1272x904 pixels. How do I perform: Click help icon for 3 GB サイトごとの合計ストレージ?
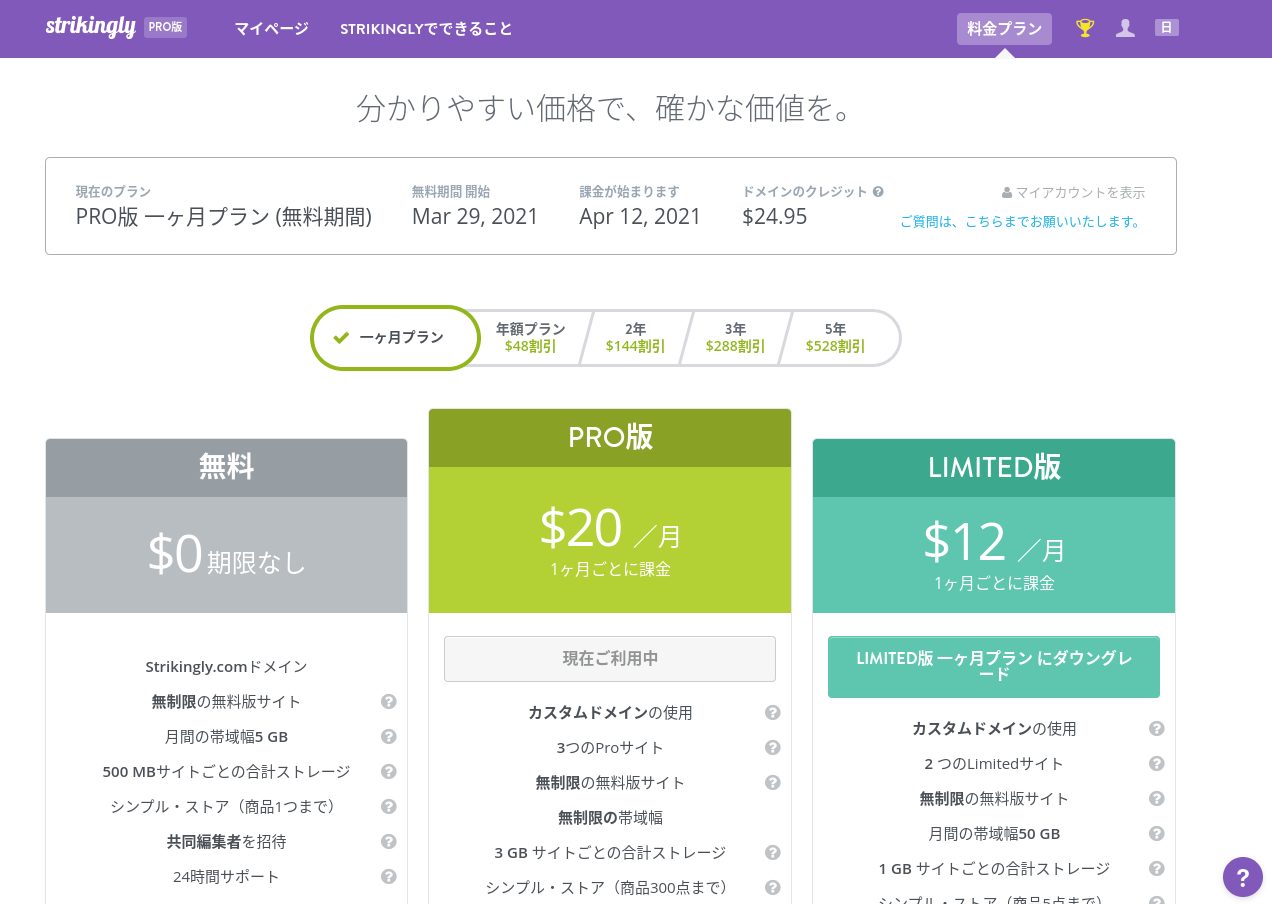click(x=773, y=853)
